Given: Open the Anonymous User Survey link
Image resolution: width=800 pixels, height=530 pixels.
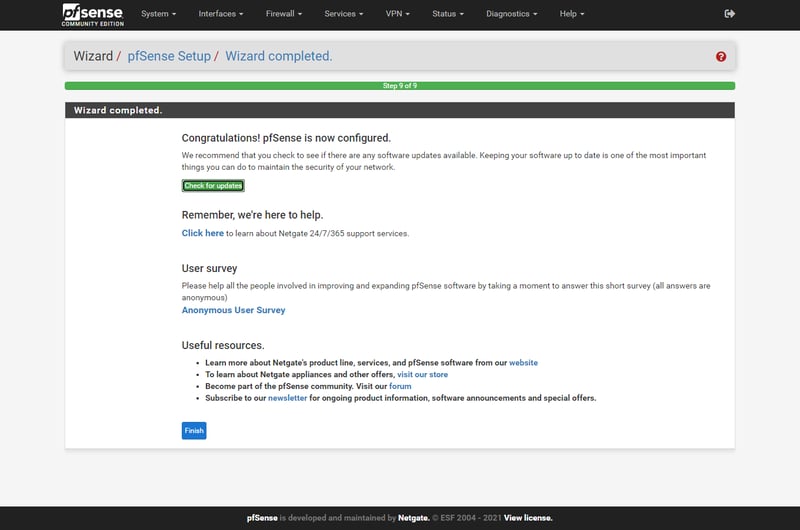Looking at the screenshot, I should [x=233, y=310].
